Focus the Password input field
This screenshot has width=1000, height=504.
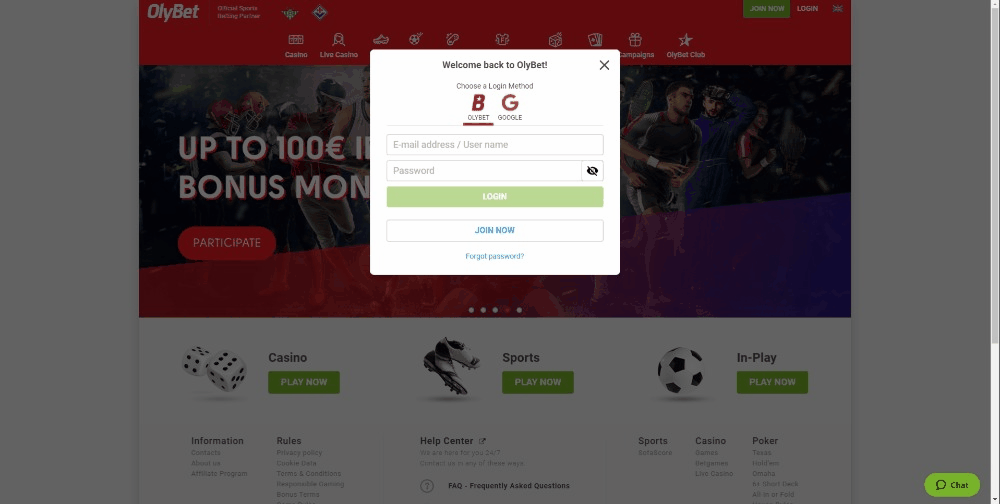(x=484, y=171)
